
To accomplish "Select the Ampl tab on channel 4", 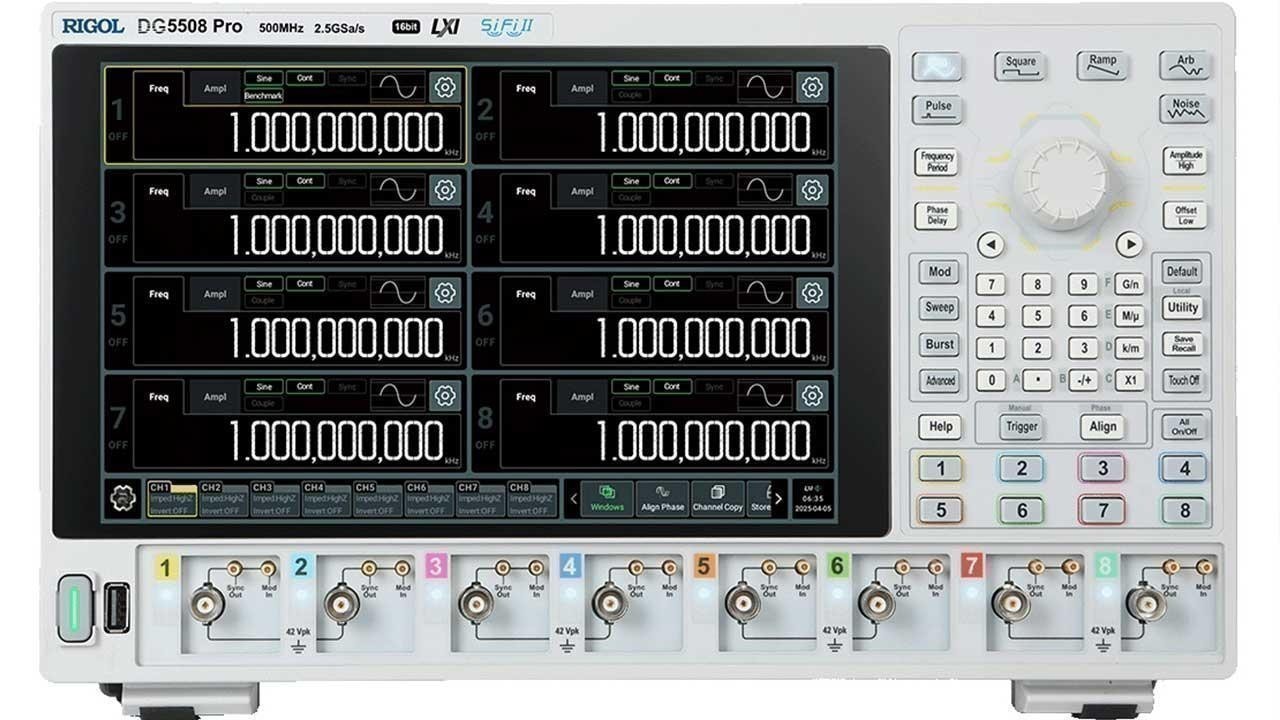I will point(581,191).
